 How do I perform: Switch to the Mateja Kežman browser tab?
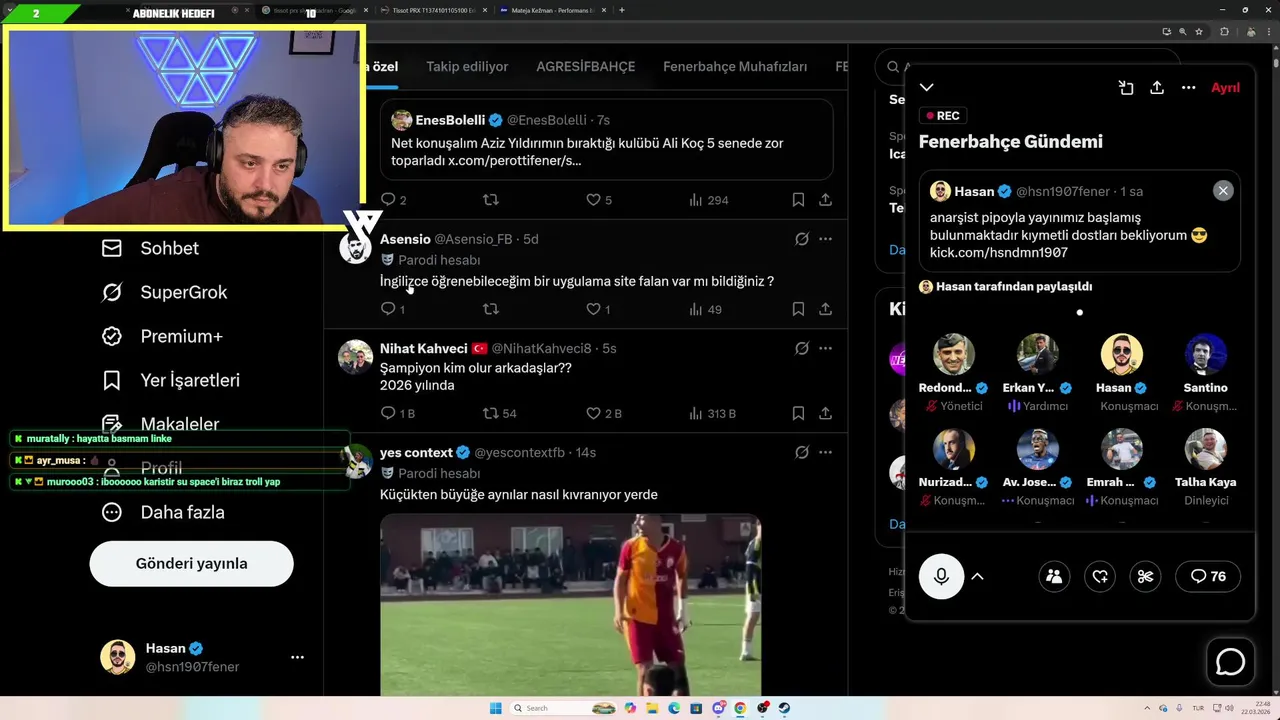[x=552, y=10]
